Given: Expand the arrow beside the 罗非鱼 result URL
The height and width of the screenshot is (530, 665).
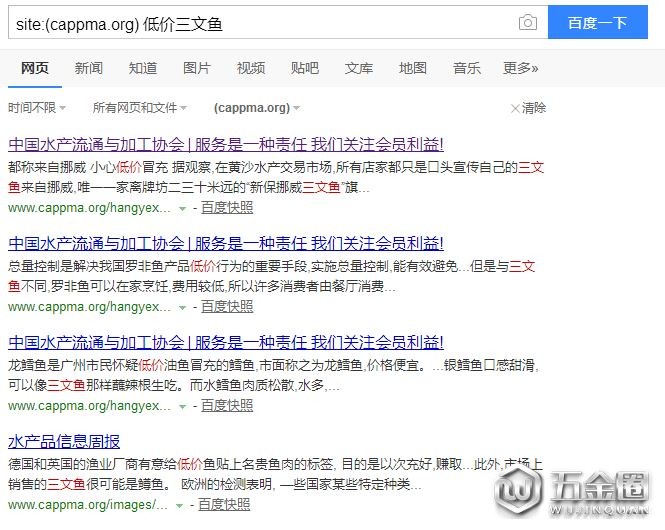Looking at the screenshot, I should pos(182,307).
